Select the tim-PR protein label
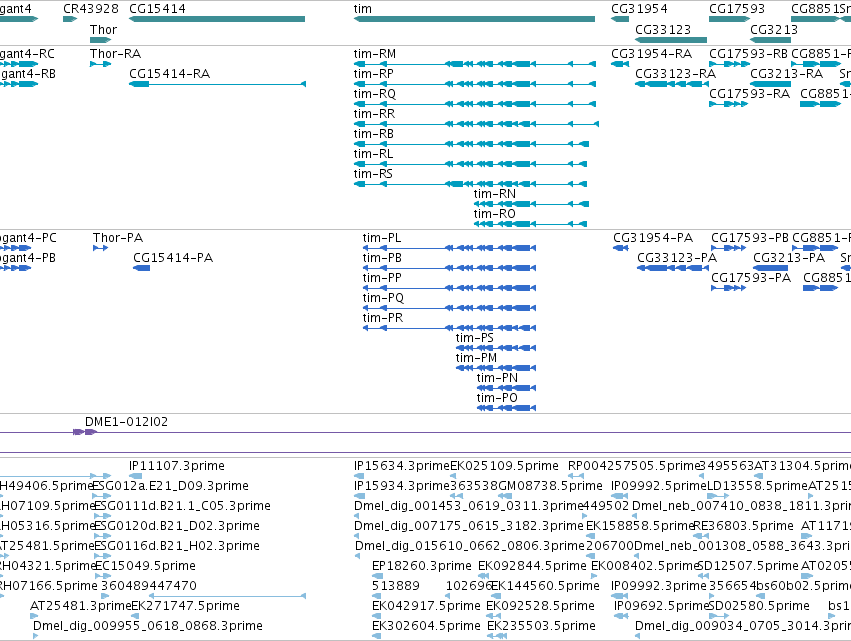 383,318
